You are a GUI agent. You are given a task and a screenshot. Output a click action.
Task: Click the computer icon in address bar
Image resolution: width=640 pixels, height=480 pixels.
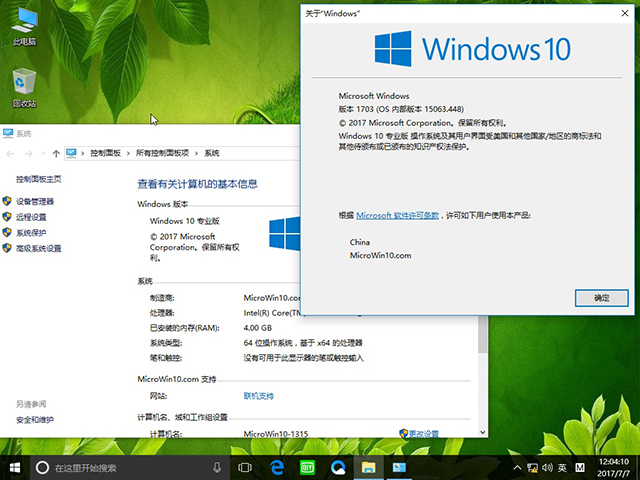(x=71, y=153)
